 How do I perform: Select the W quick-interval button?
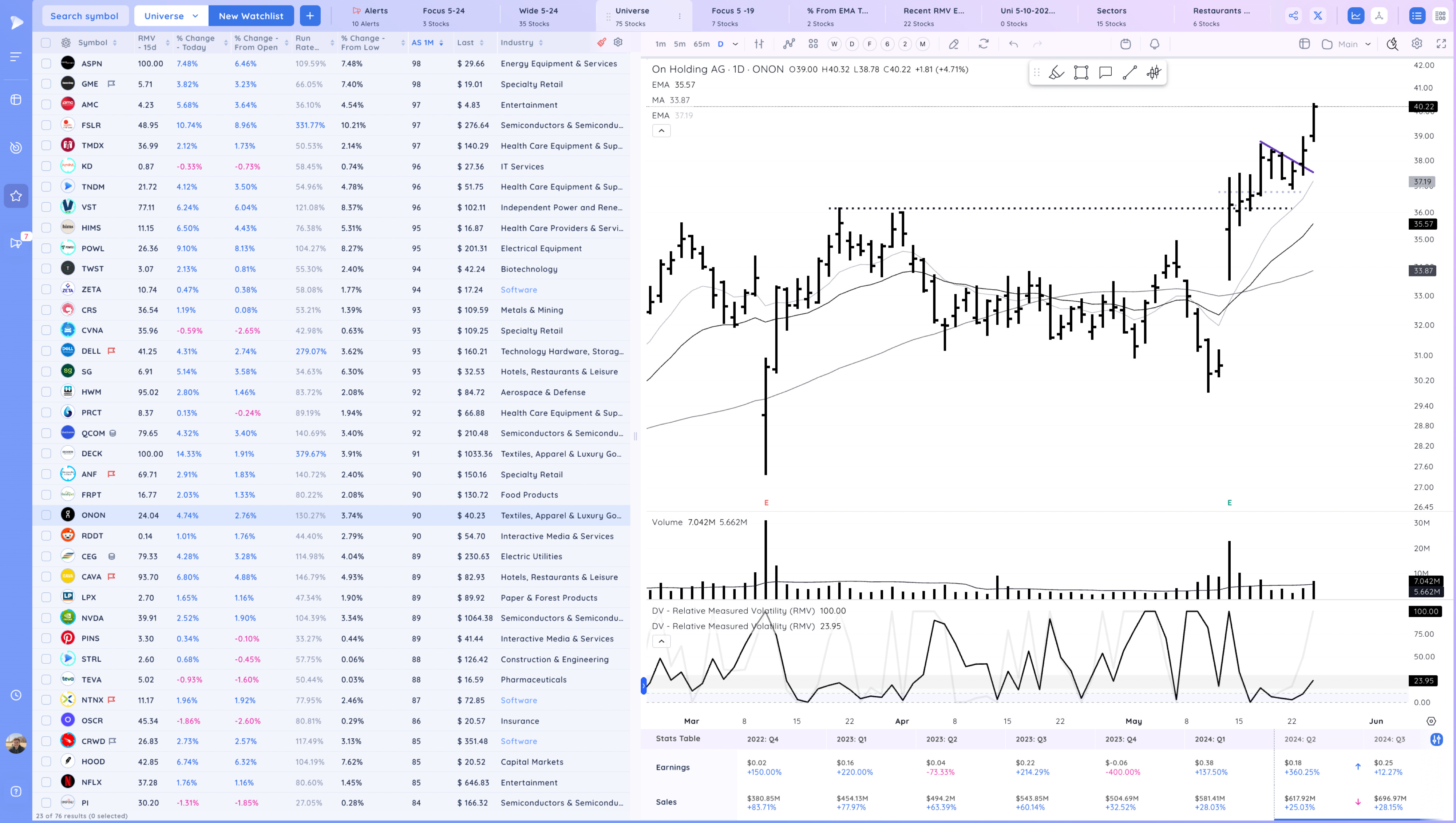[x=834, y=44]
